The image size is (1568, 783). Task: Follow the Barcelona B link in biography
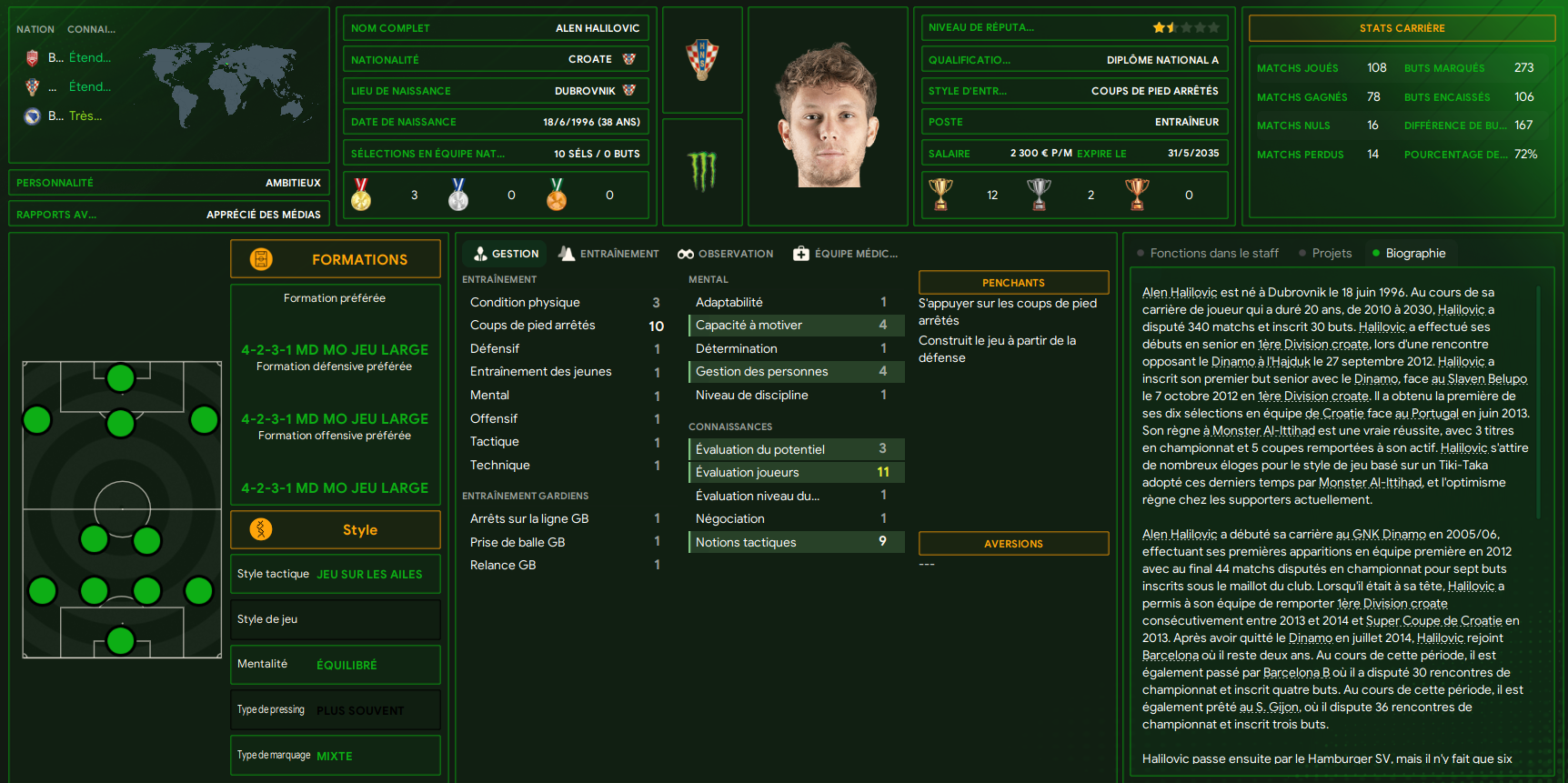[1296, 672]
